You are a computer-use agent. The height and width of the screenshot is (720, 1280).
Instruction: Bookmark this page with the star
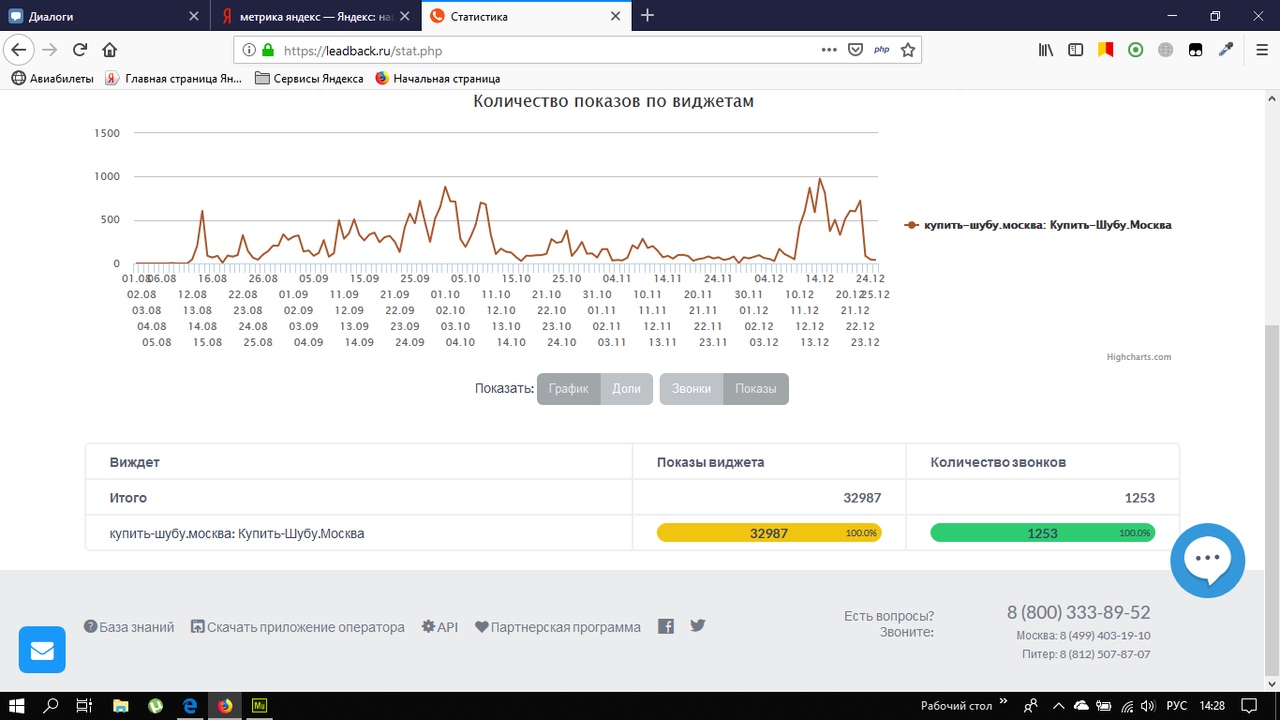(908, 50)
